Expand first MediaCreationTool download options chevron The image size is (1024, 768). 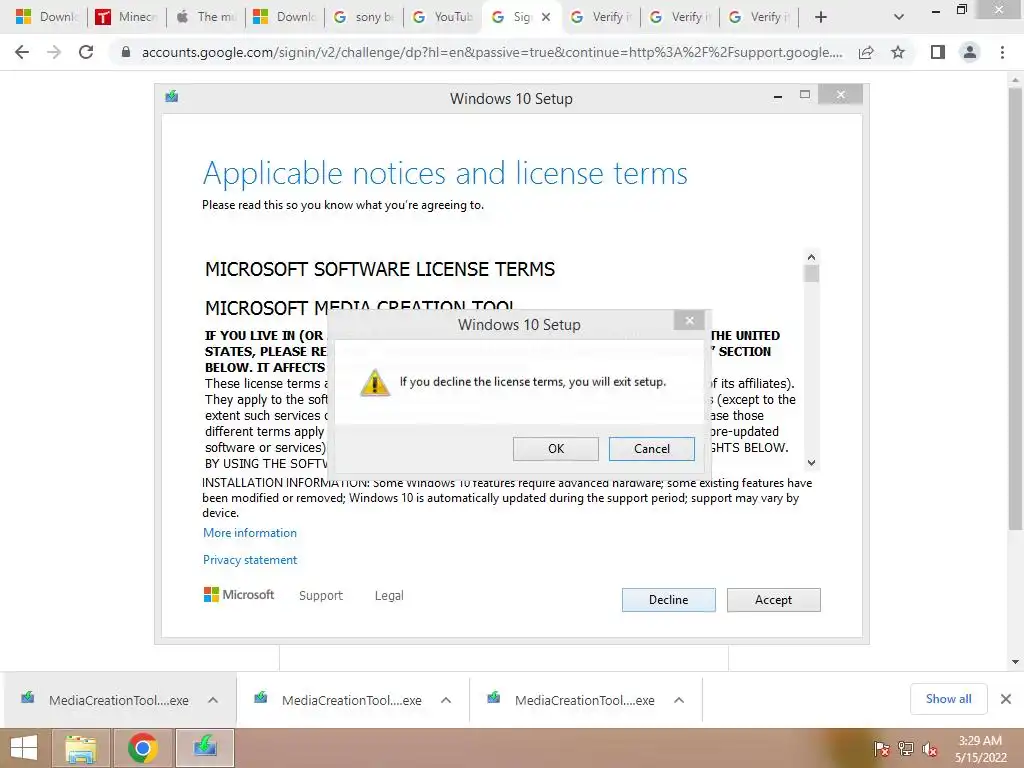pos(213,700)
